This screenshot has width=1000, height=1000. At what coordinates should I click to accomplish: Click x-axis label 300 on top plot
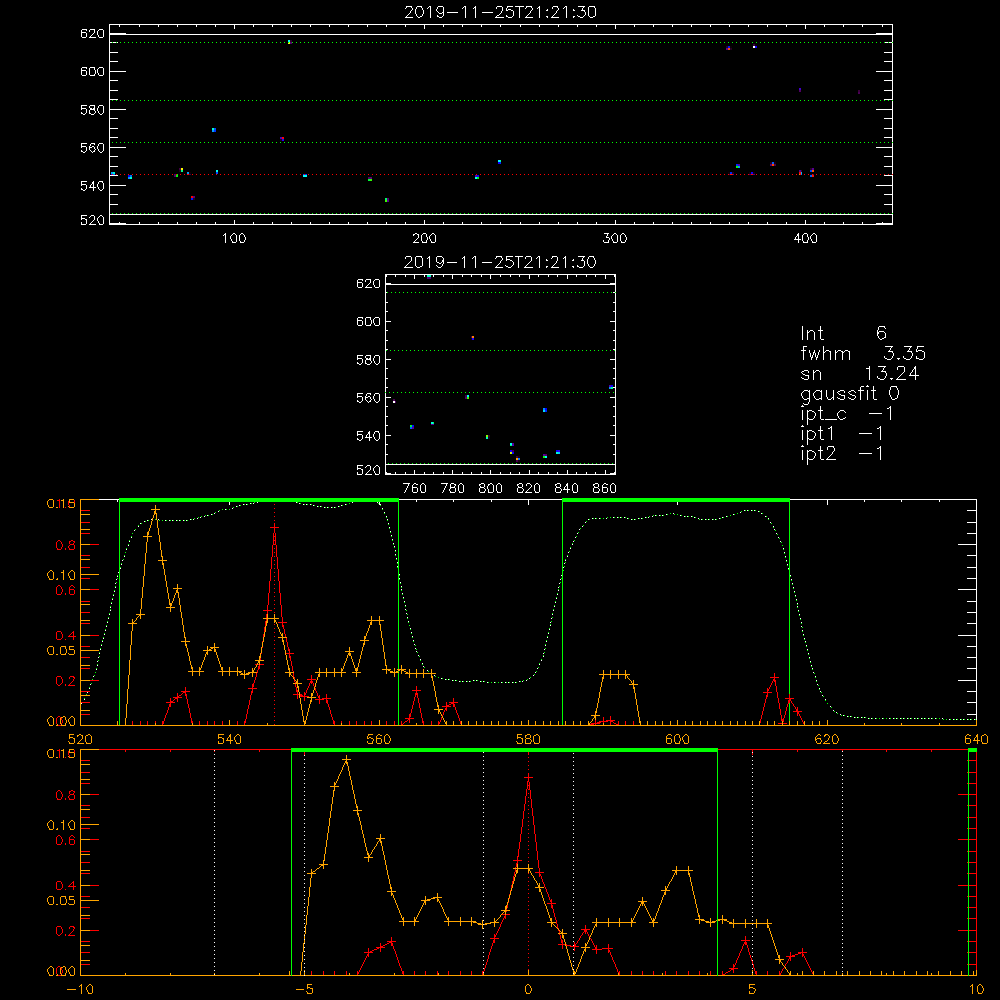coord(615,239)
